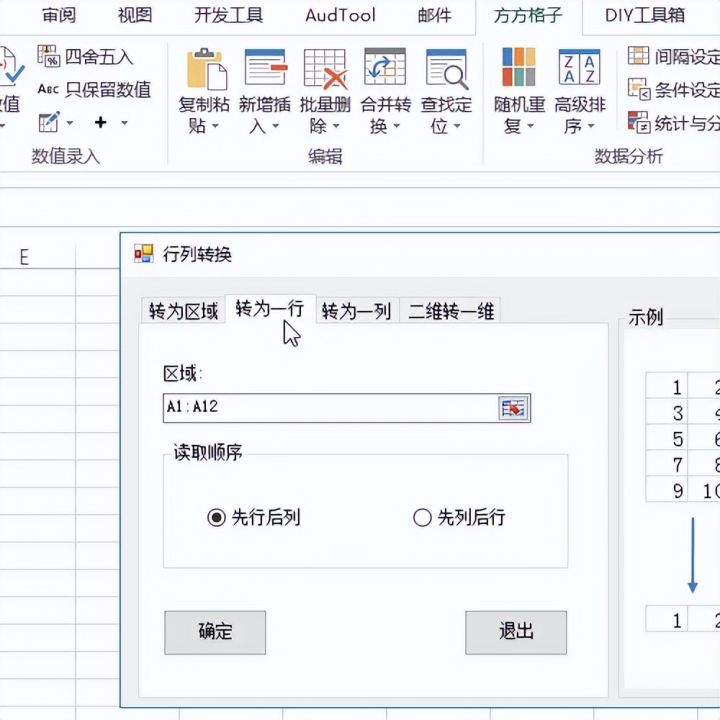The height and width of the screenshot is (720, 720).
Task: Expand the arrow beside the plus sign
Action: pyautogui.click(x=124, y=123)
